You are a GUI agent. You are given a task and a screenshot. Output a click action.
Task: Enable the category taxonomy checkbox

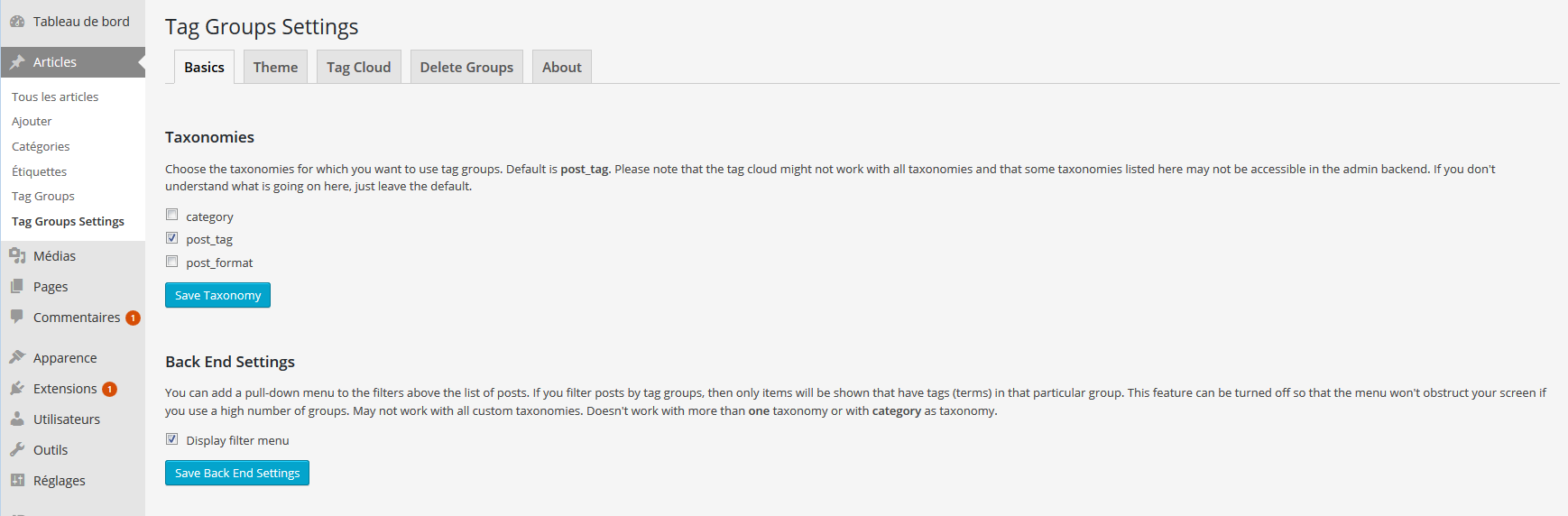(171, 215)
